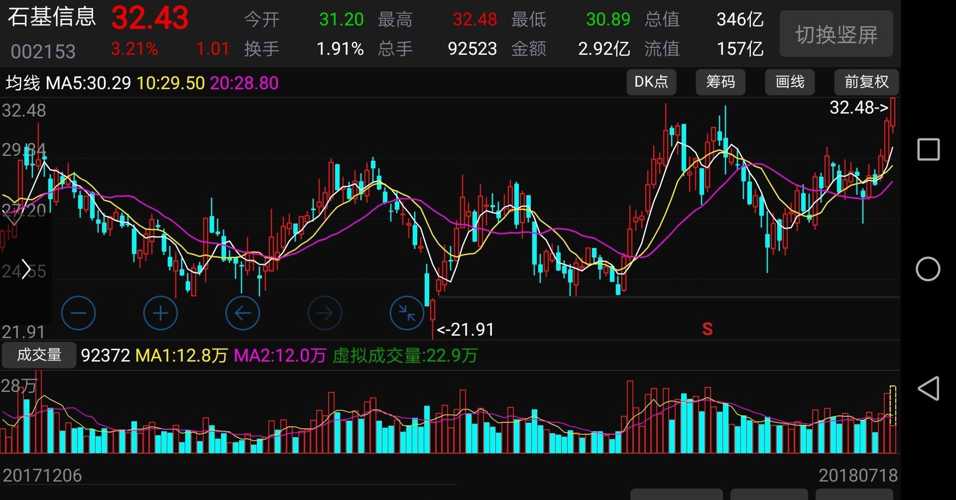Tap 今开 opening price 31.20
This screenshot has height=500, width=956.
(341, 20)
